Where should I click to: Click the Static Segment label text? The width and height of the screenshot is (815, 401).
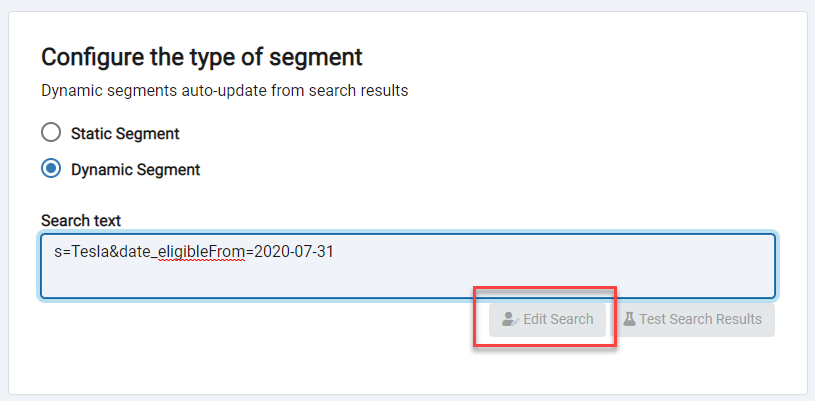125,134
